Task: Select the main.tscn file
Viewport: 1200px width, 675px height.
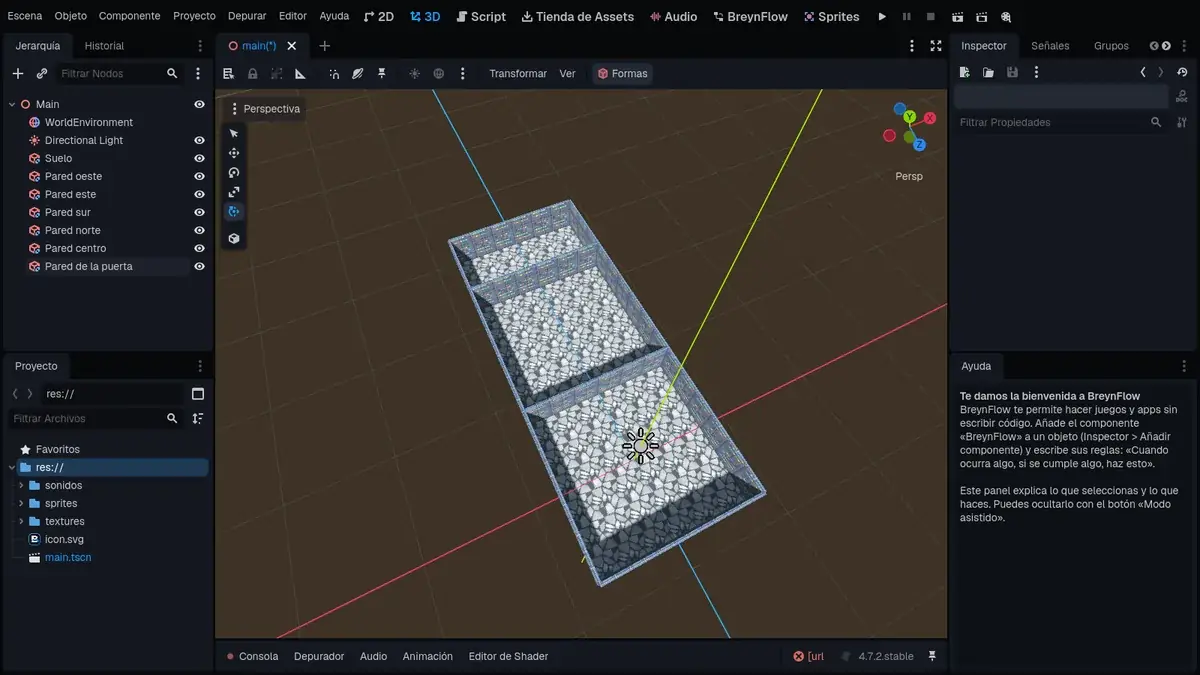Action: 68,557
